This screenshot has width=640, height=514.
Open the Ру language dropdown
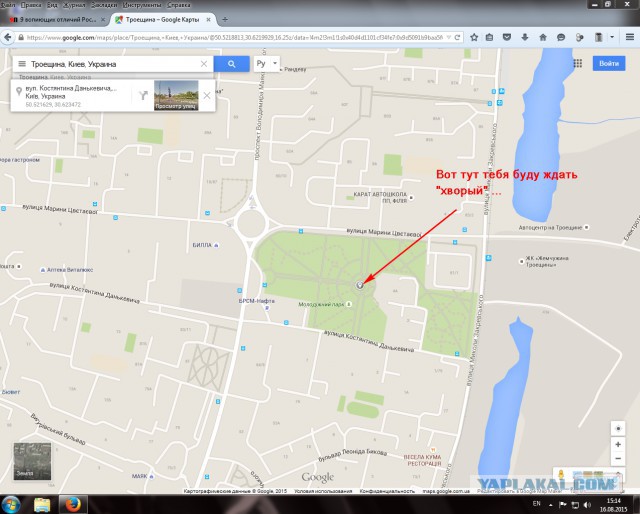pyautogui.click(x=267, y=64)
